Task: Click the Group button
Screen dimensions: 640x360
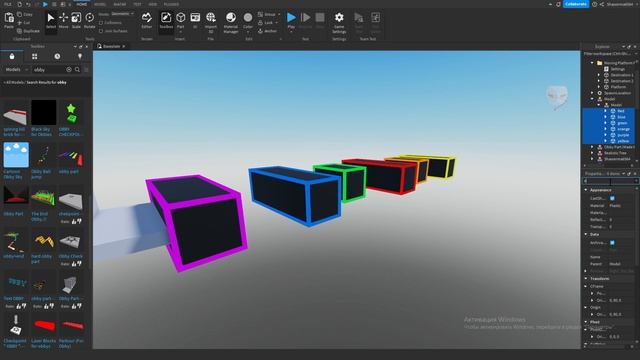Action: pyautogui.click(x=268, y=14)
